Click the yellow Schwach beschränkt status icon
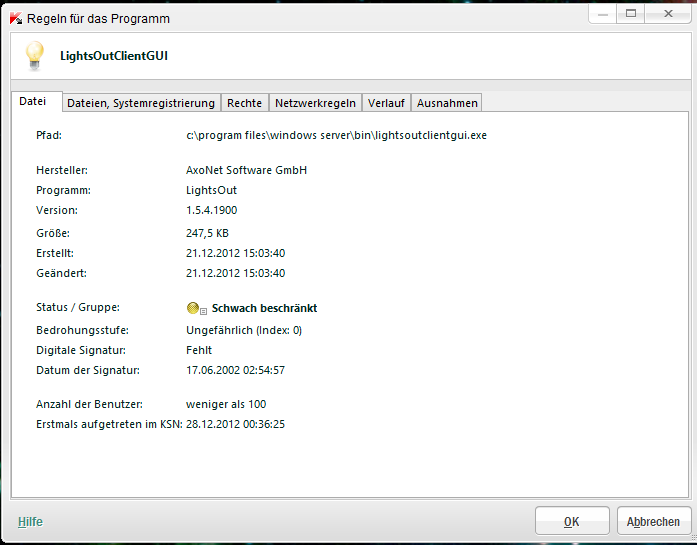The height and width of the screenshot is (545, 697). 192,308
